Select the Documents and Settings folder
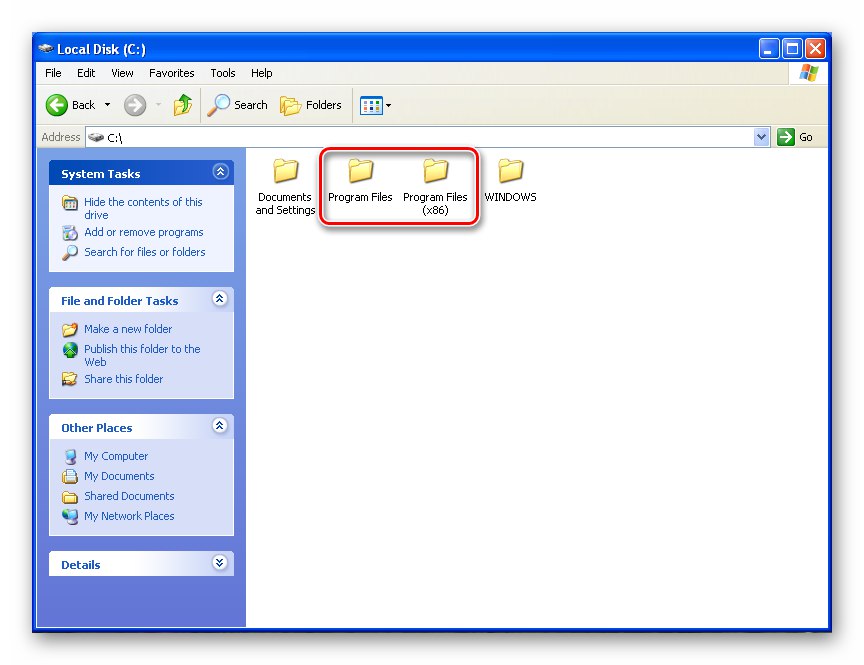This screenshot has height=665, width=864. [x=285, y=186]
